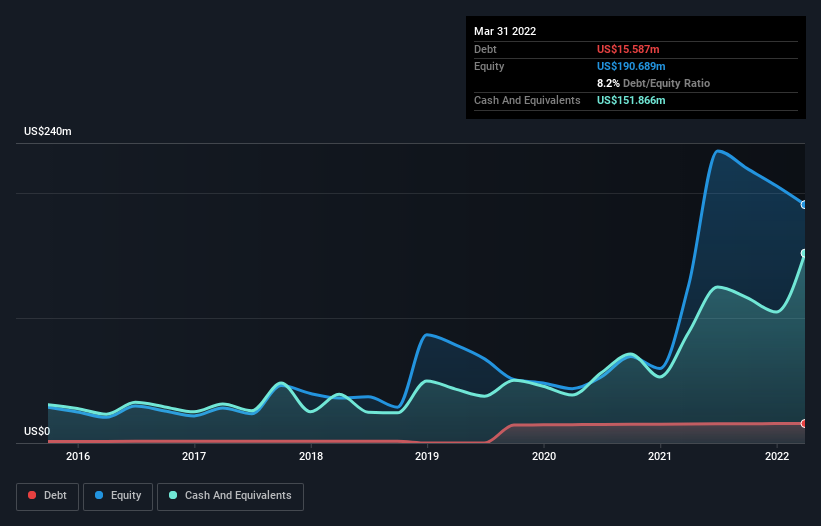Click the 2016 axis label

[78, 456]
